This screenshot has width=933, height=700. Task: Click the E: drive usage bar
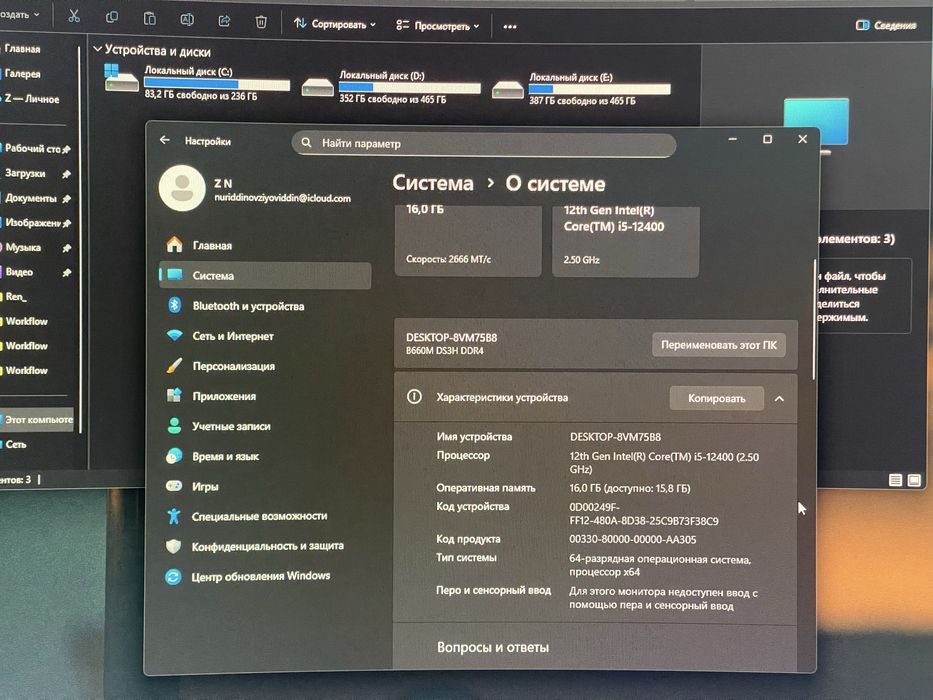point(599,89)
